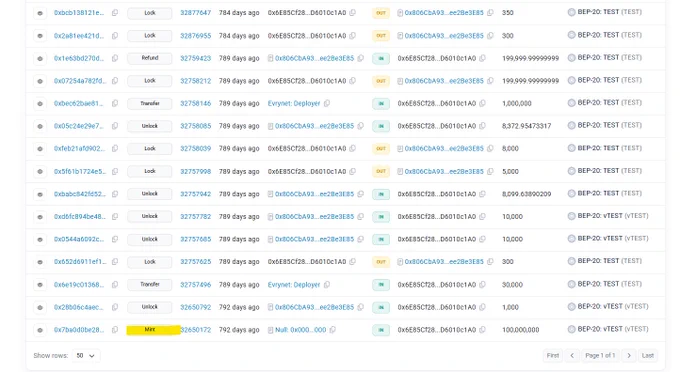The image size is (680, 372).
Task: View details of Mint transaction 0x7ba0d0be28
Action: click(x=40, y=330)
